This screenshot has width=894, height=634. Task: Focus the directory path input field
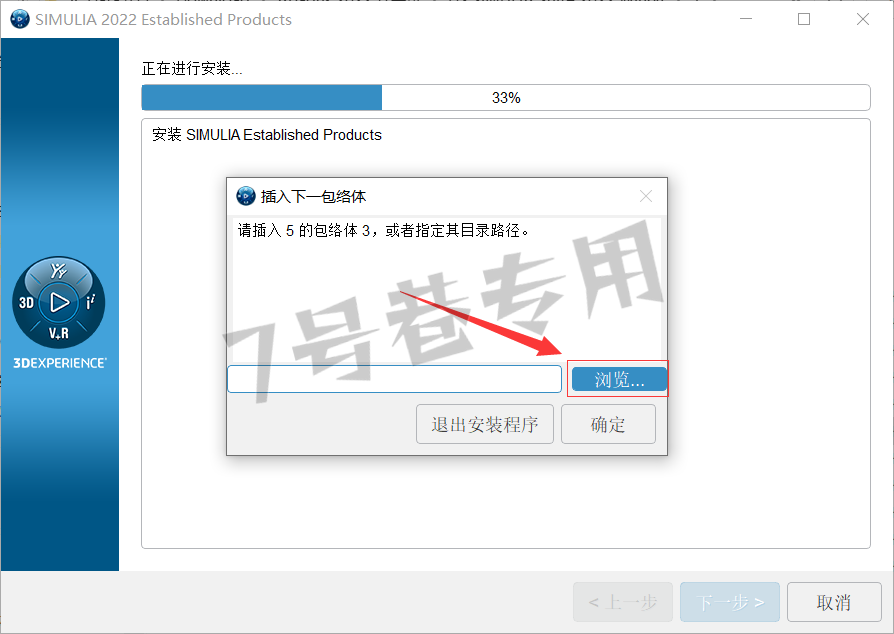tap(395, 379)
